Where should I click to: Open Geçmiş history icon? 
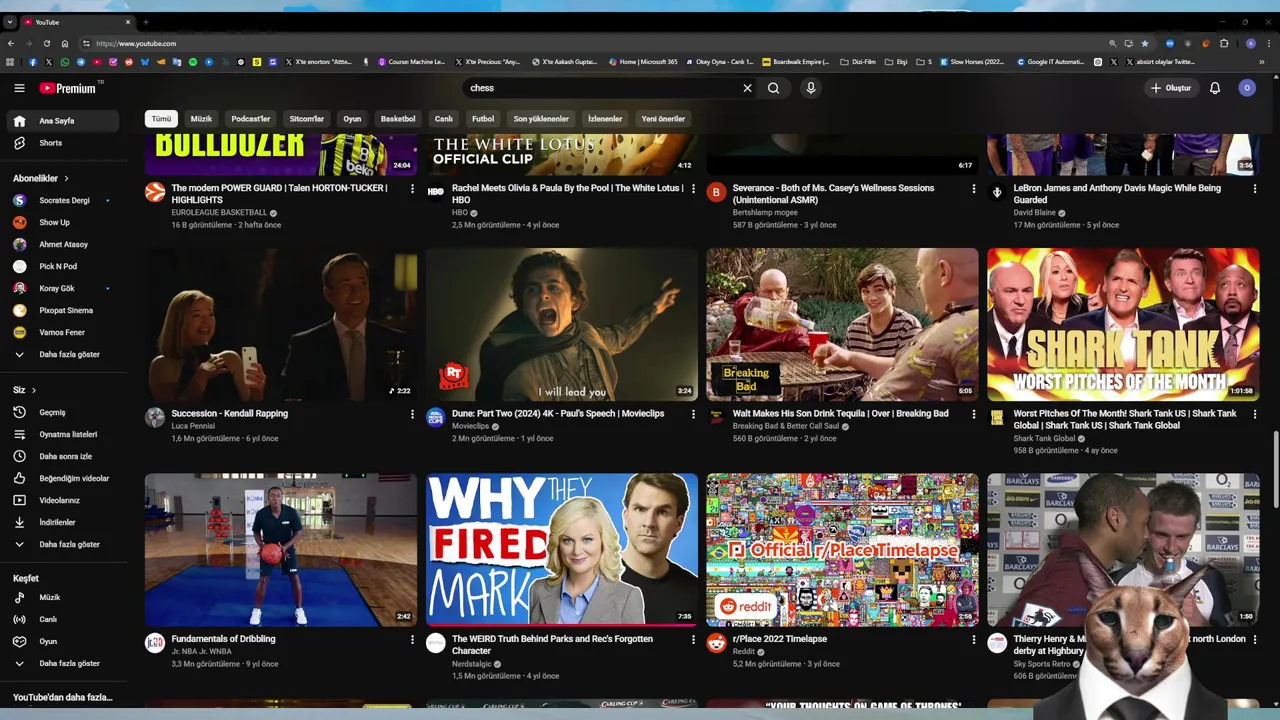pos(19,412)
